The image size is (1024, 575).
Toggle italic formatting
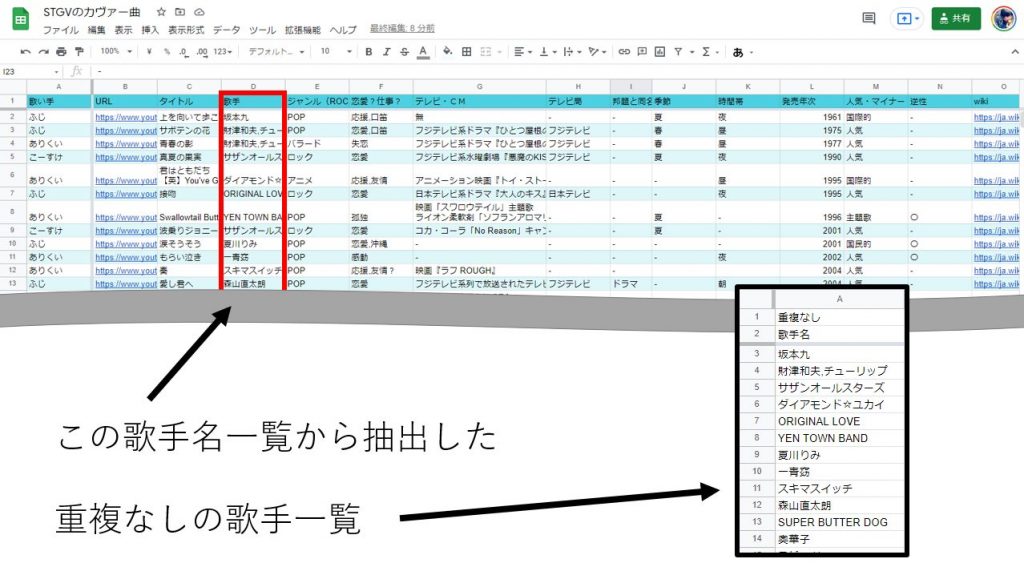point(387,51)
